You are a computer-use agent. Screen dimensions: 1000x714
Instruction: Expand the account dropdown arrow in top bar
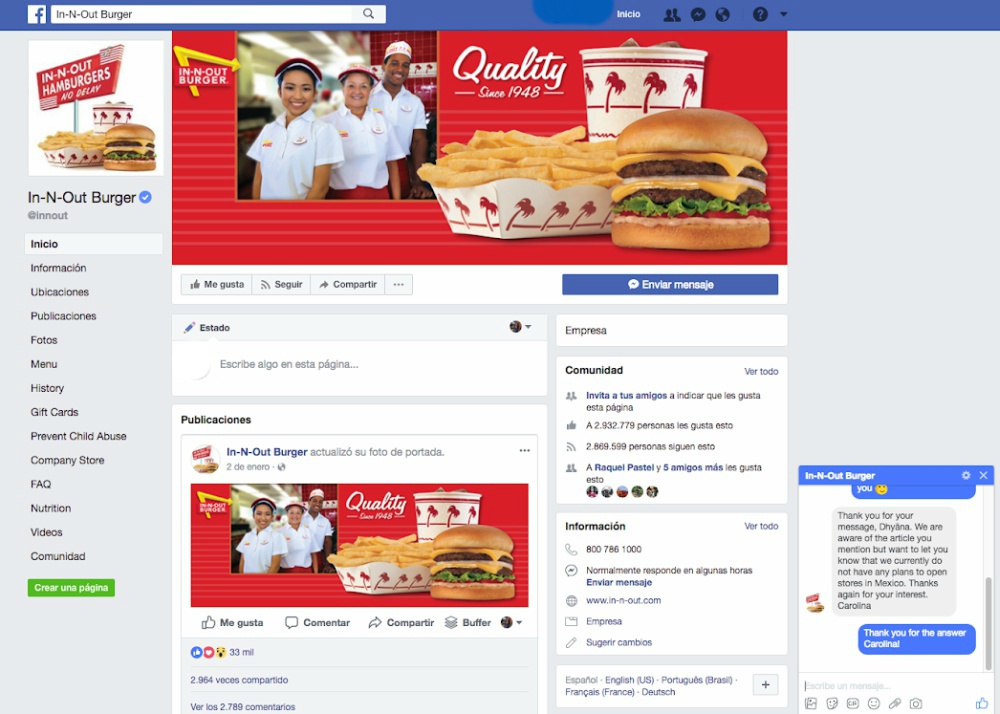coord(784,14)
